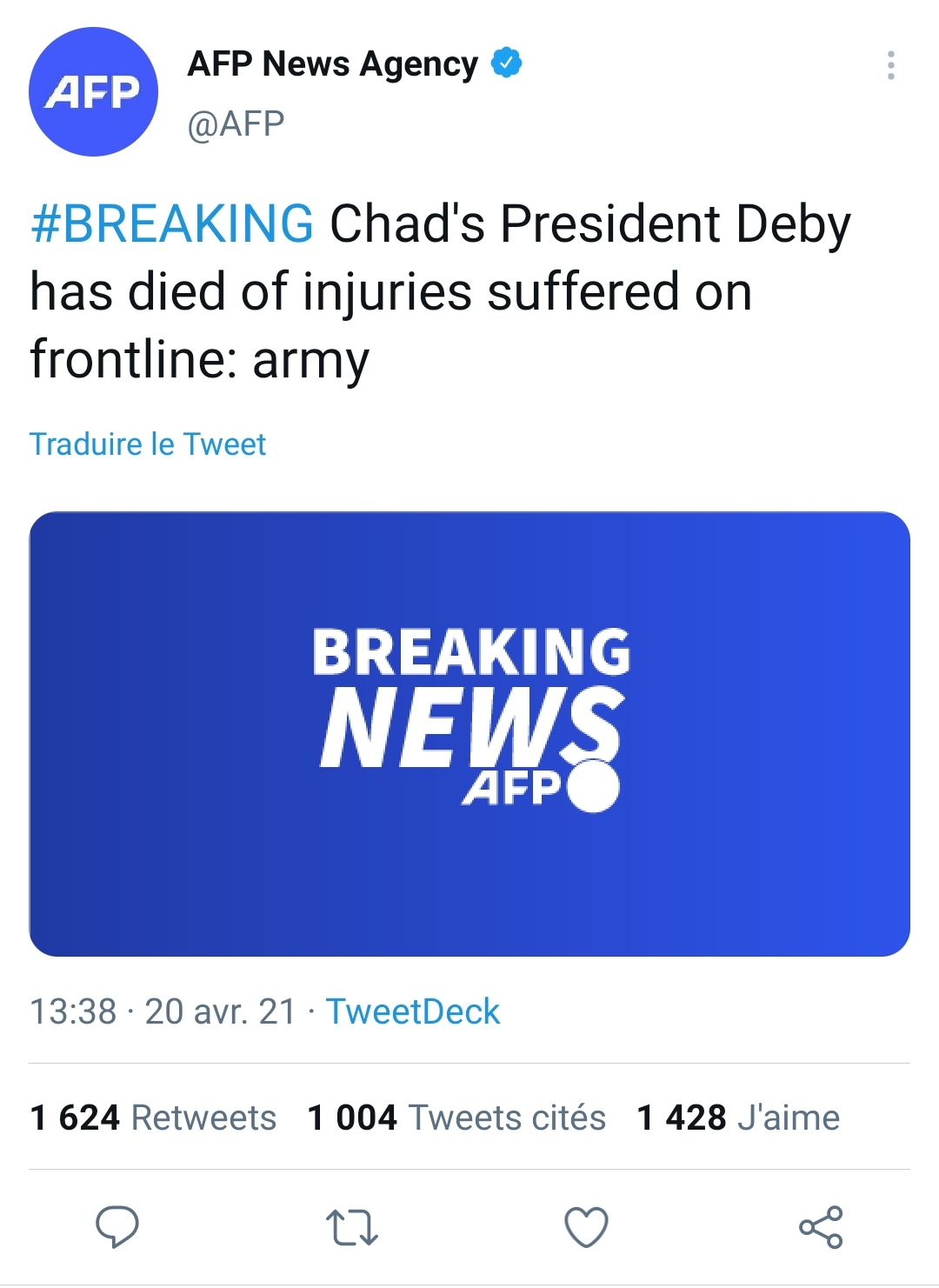Image resolution: width=939 pixels, height=1288 pixels.
Task: Click the @AFP handle
Action: pos(236,124)
